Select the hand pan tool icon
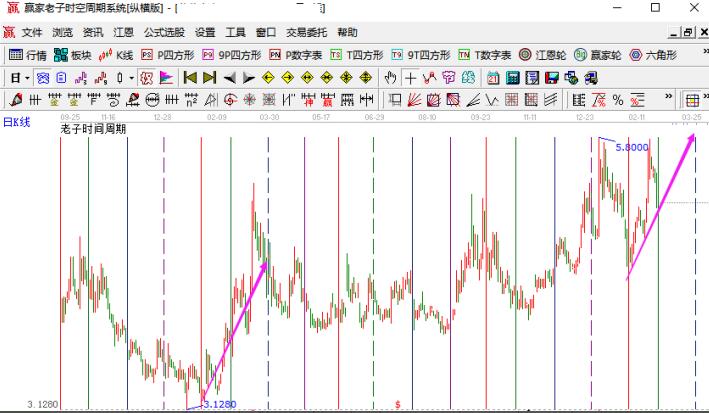The width and height of the screenshot is (709, 413). tap(390, 77)
